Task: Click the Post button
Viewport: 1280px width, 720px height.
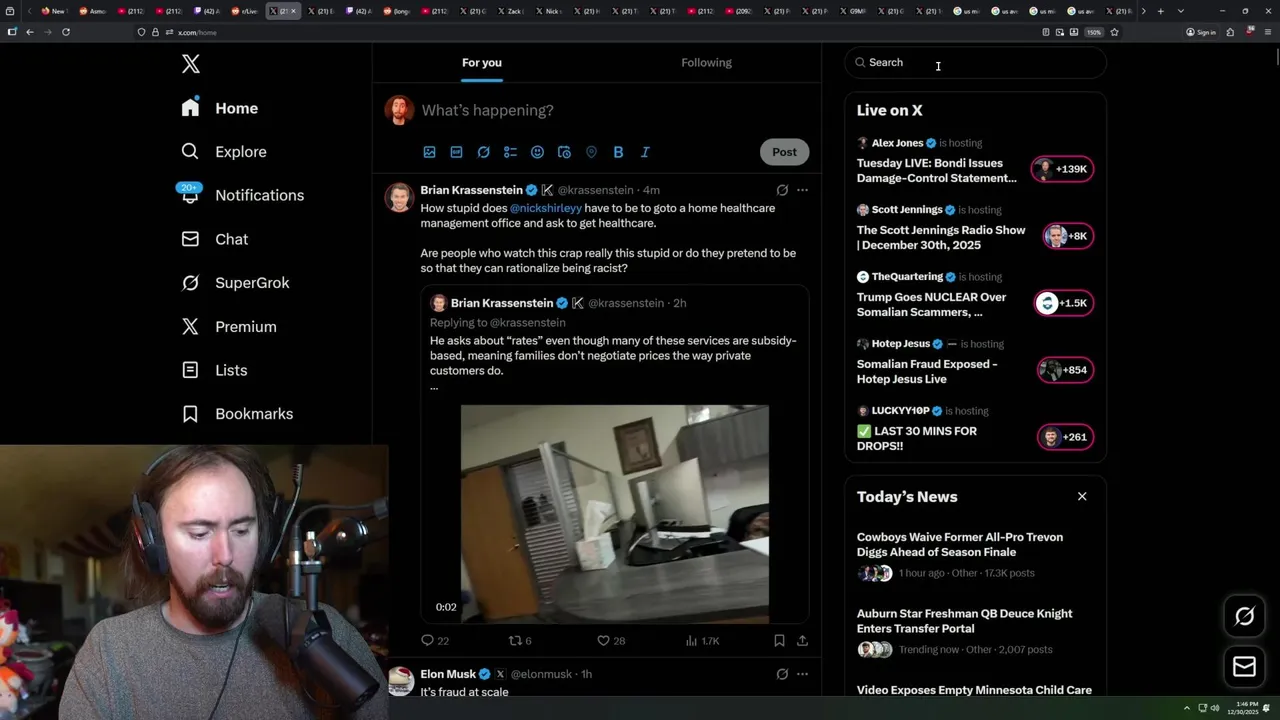Action: 784,152
